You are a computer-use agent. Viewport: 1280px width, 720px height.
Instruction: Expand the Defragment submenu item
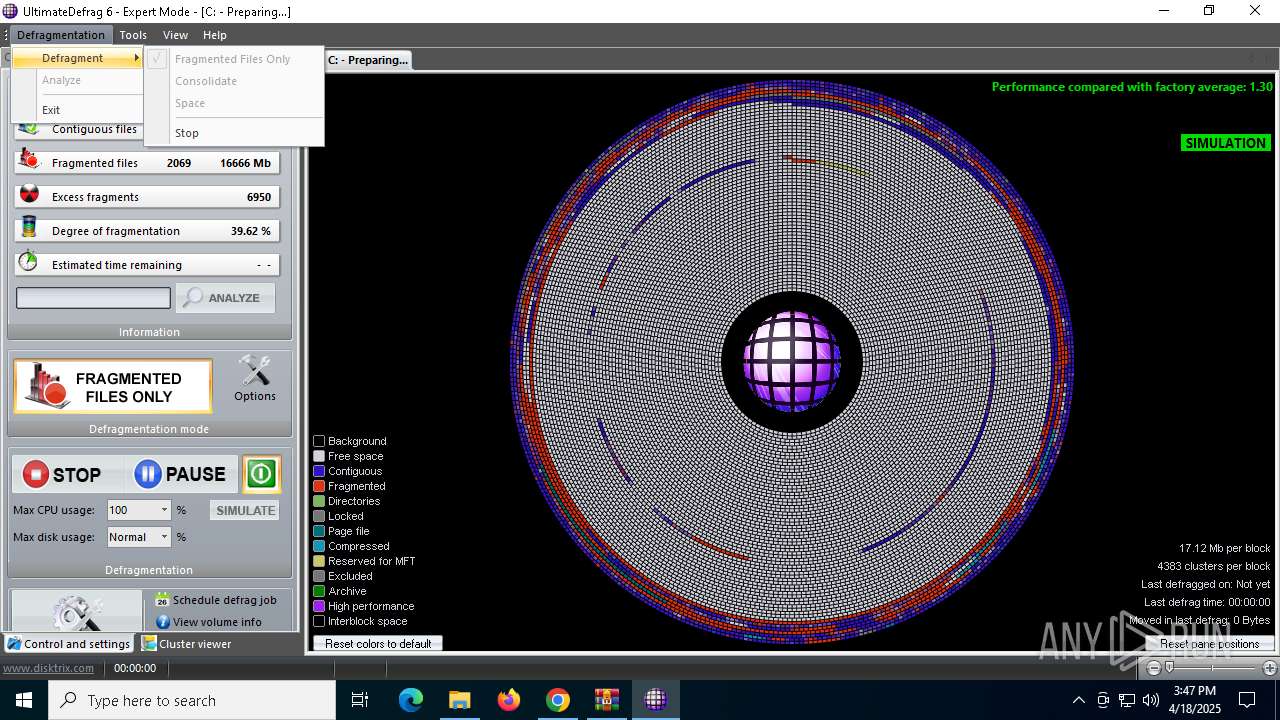click(x=78, y=58)
